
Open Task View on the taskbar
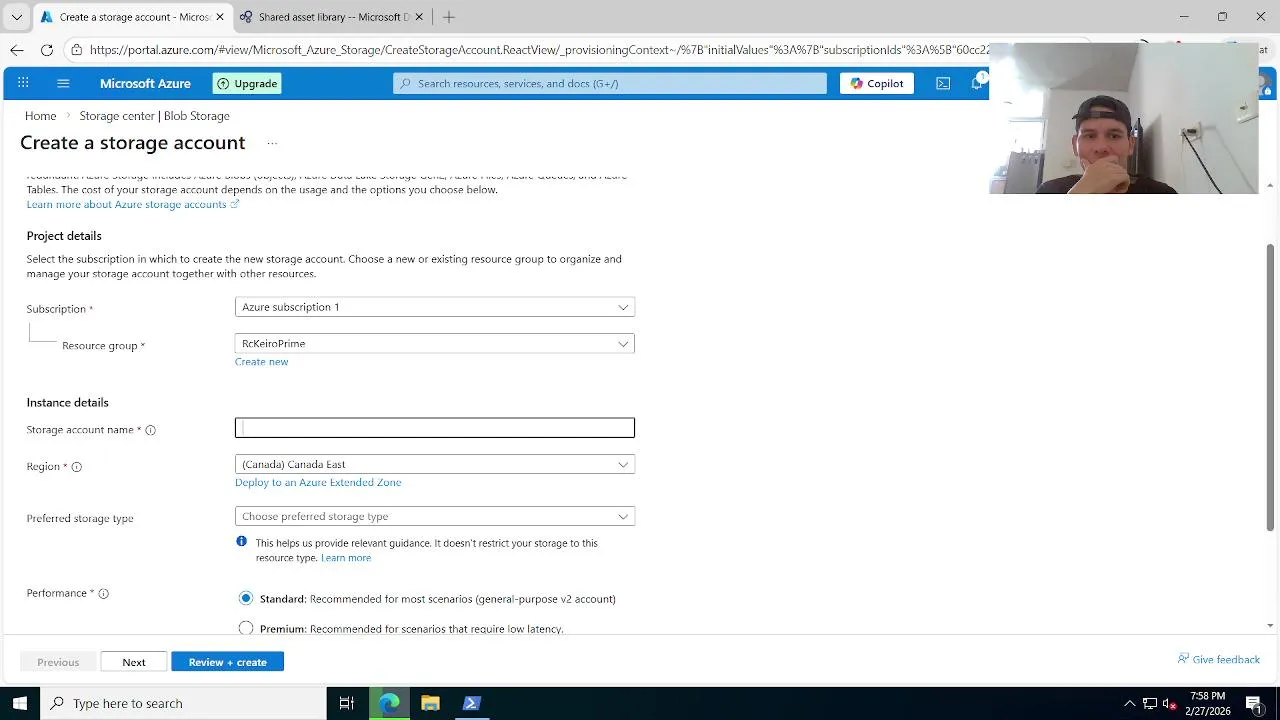(347, 703)
